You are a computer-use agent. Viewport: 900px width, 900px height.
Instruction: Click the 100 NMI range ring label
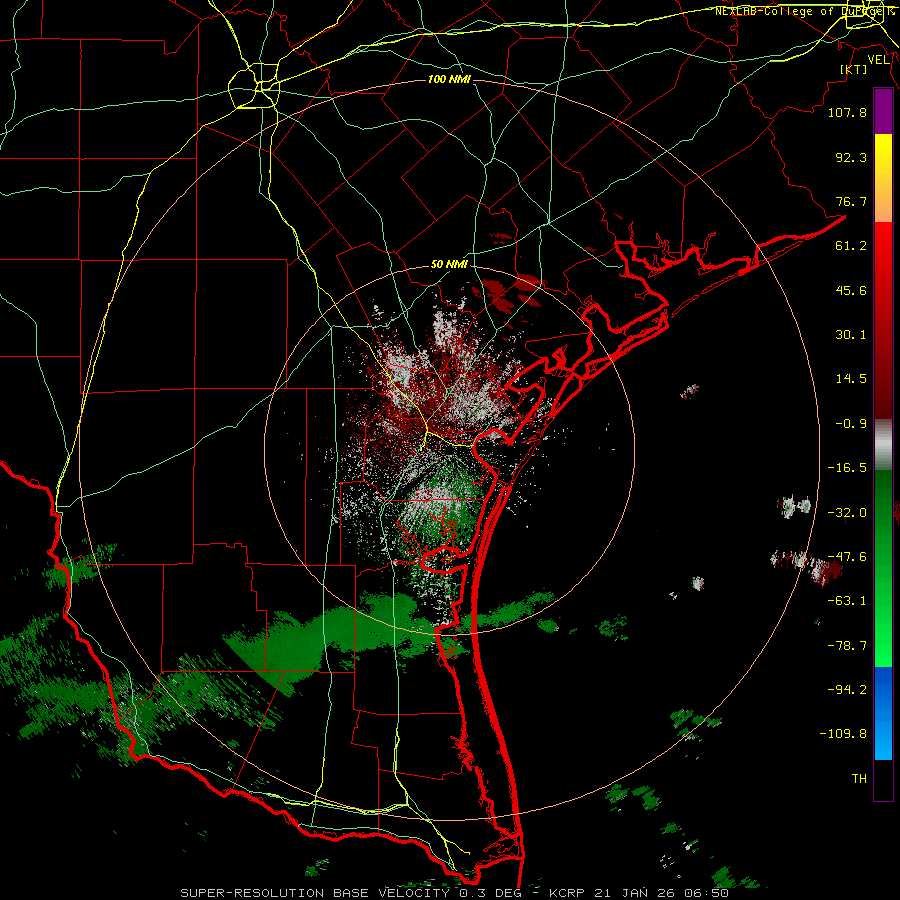(x=449, y=79)
